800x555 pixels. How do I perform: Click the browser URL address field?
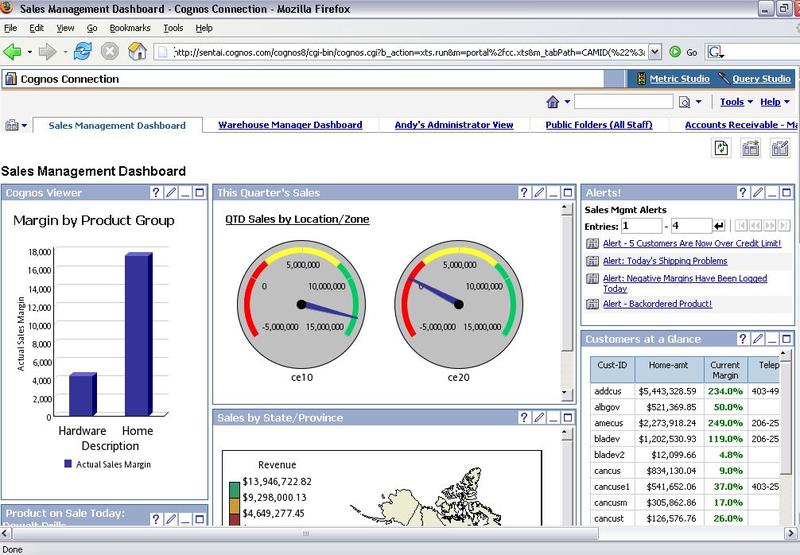click(408, 52)
